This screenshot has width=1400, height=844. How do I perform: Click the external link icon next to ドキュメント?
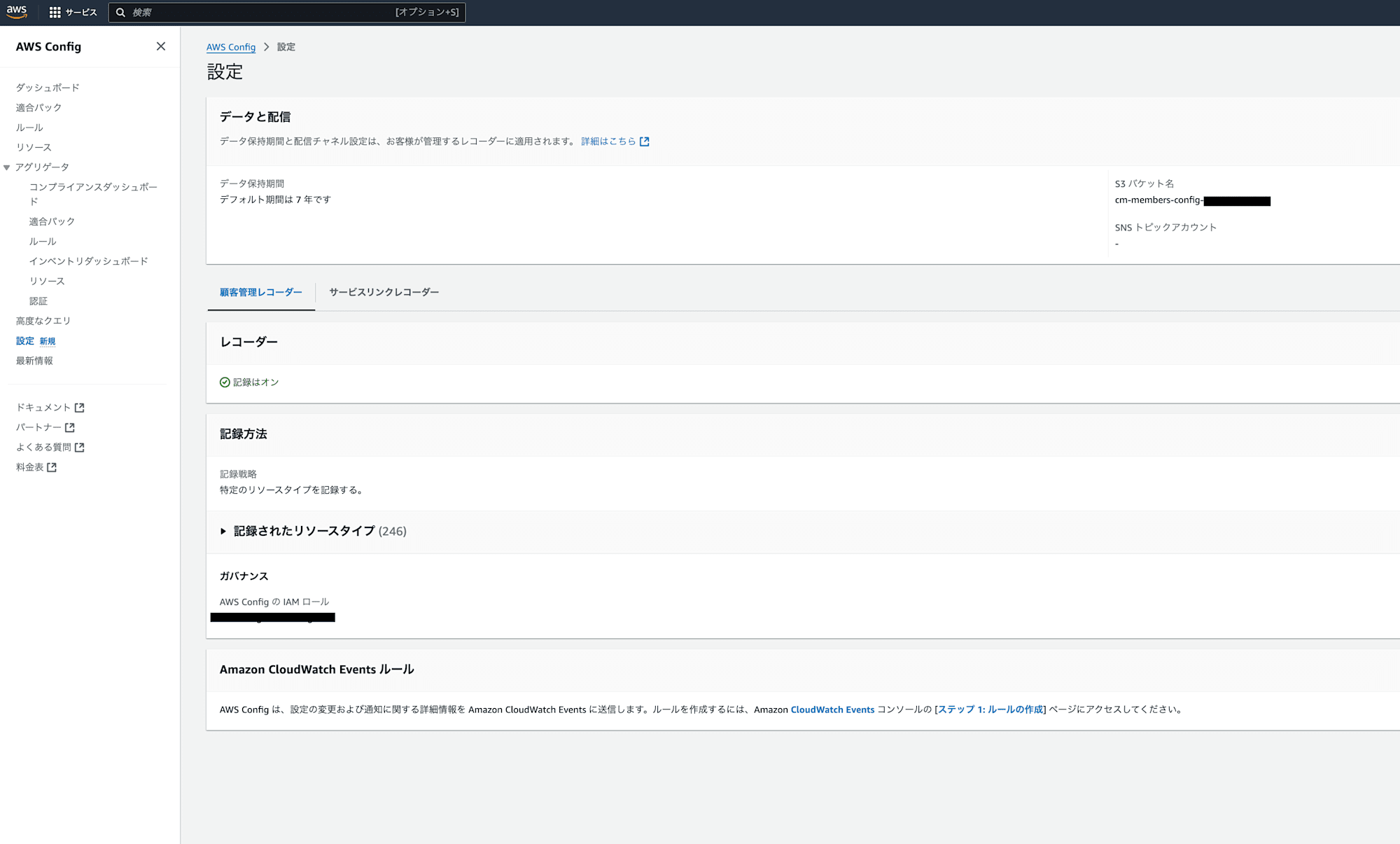[x=79, y=408]
